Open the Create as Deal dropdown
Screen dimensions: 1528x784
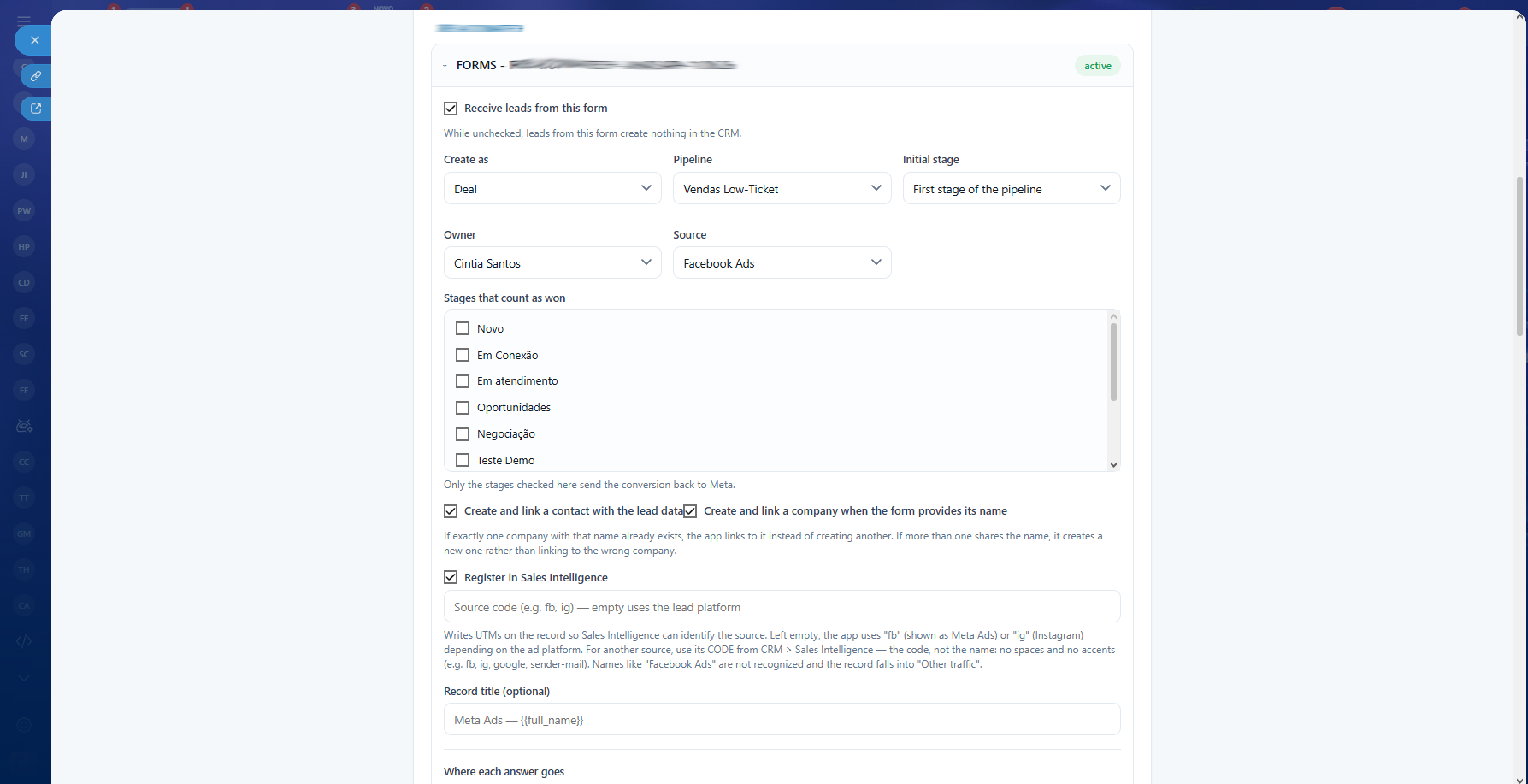tap(552, 188)
